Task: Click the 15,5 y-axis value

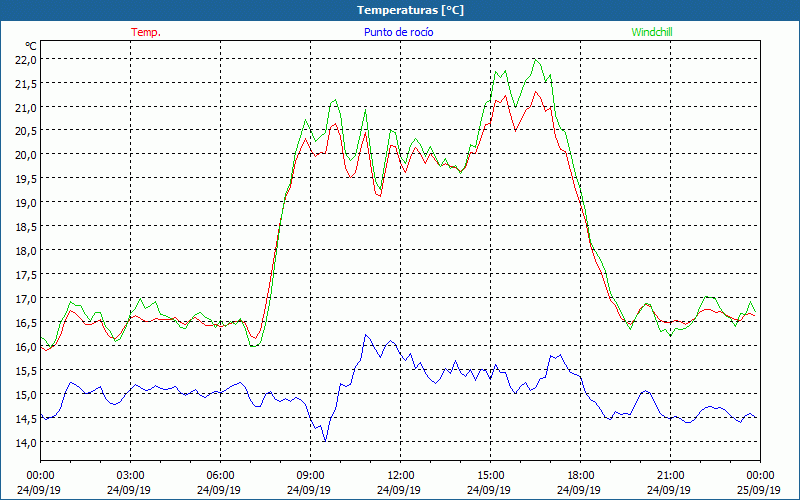Action: (26, 371)
